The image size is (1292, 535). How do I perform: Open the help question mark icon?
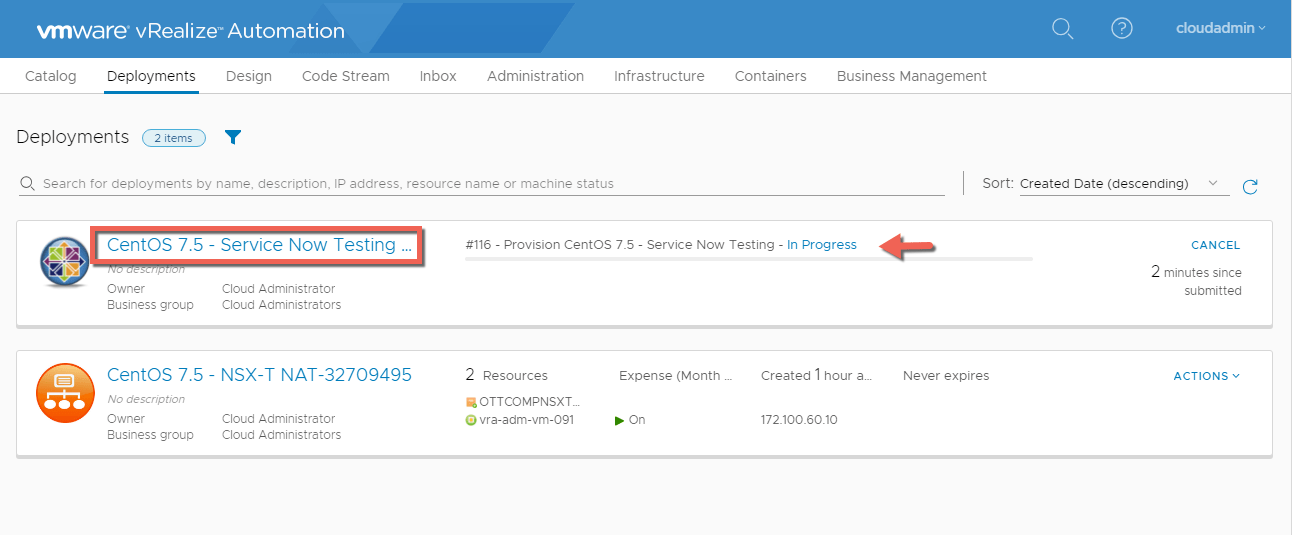(x=1122, y=29)
